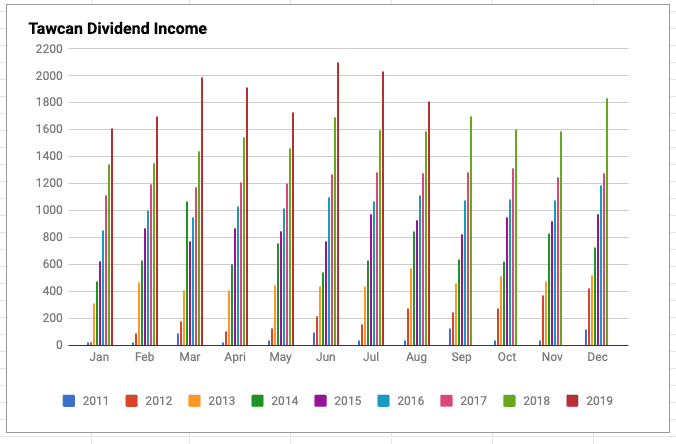Select the light green Oct 2018 bar
676x444 pixels.
coord(516,238)
